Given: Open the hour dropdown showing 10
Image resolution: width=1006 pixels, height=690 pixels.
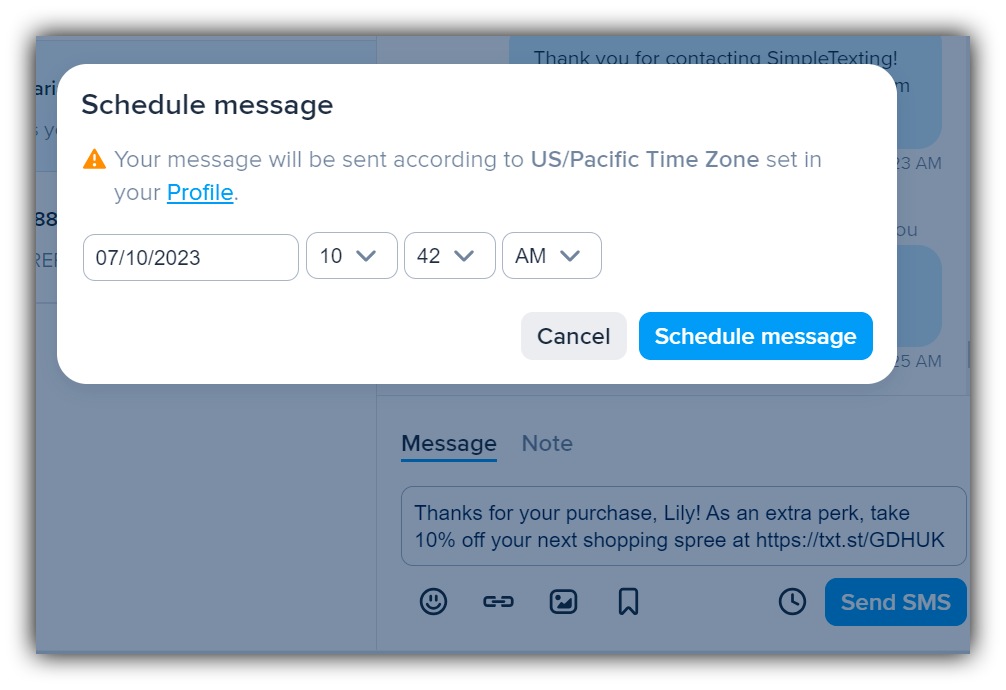Looking at the screenshot, I should [351, 255].
